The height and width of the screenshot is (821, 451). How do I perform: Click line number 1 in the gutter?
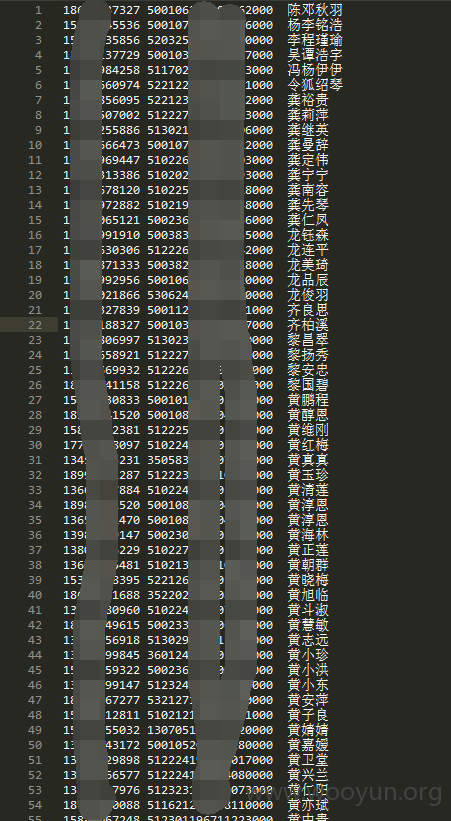coord(39,10)
